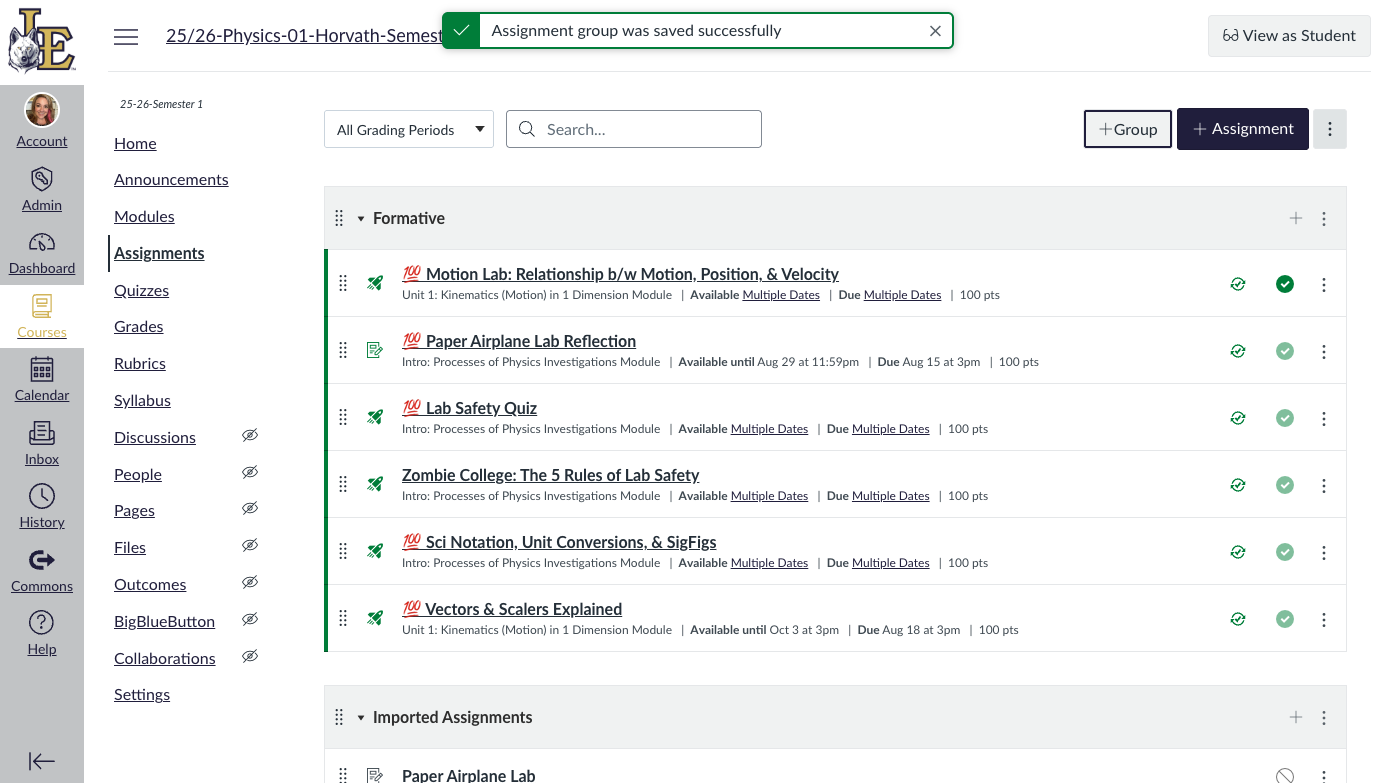Open course Settings
This screenshot has height=783, width=1395.
click(x=142, y=694)
